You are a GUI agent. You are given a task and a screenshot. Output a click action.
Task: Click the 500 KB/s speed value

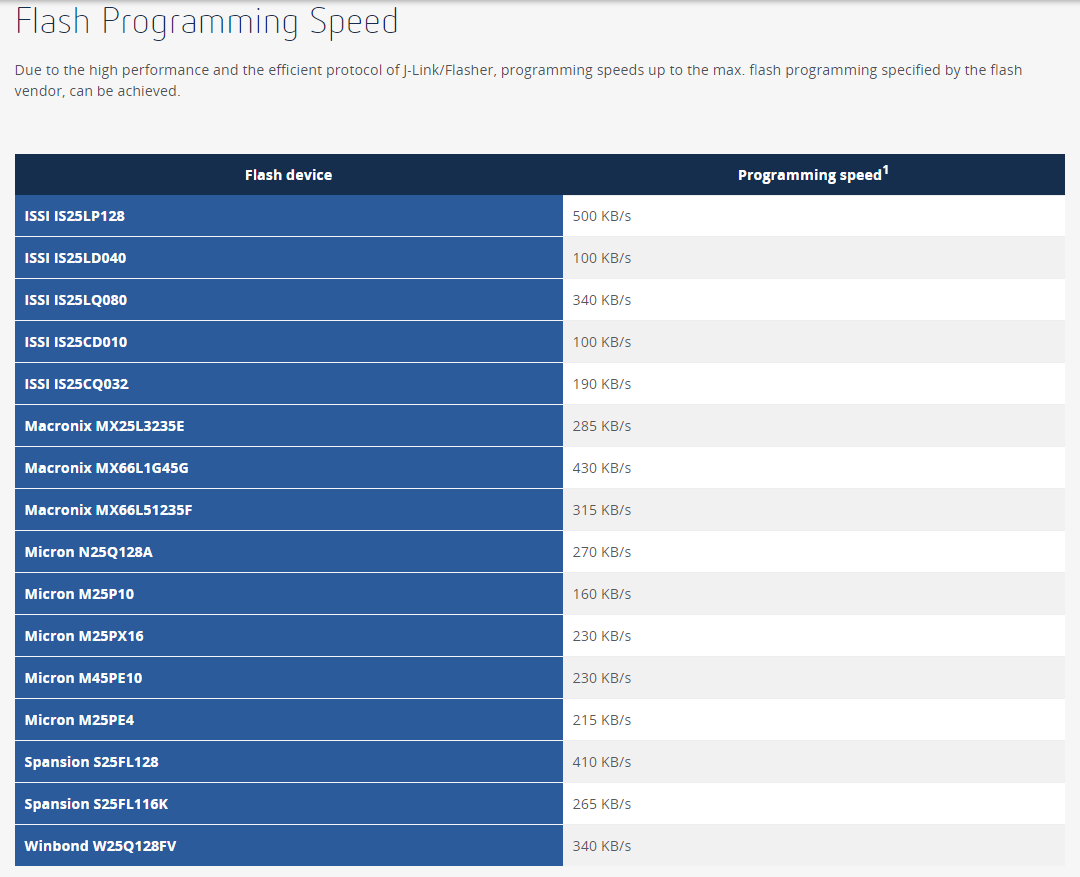[x=602, y=216]
